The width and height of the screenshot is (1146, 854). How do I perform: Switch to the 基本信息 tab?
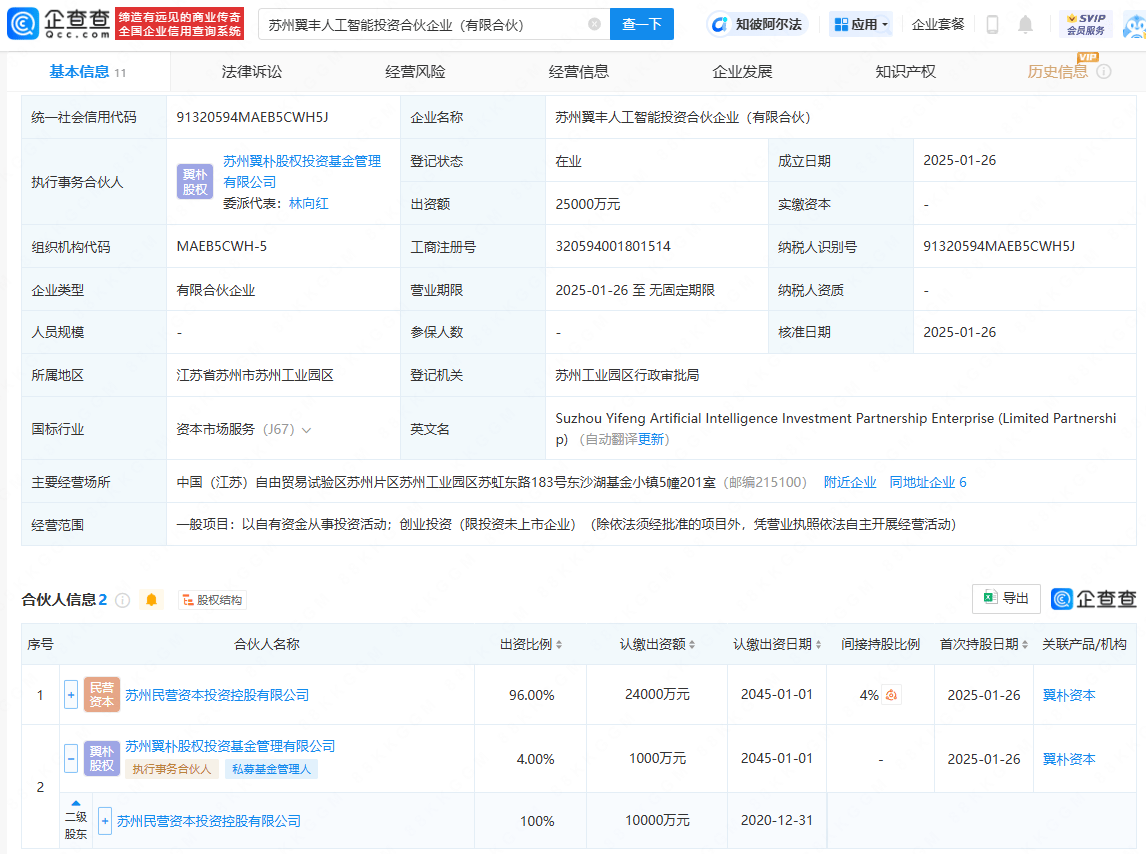click(88, 72)
